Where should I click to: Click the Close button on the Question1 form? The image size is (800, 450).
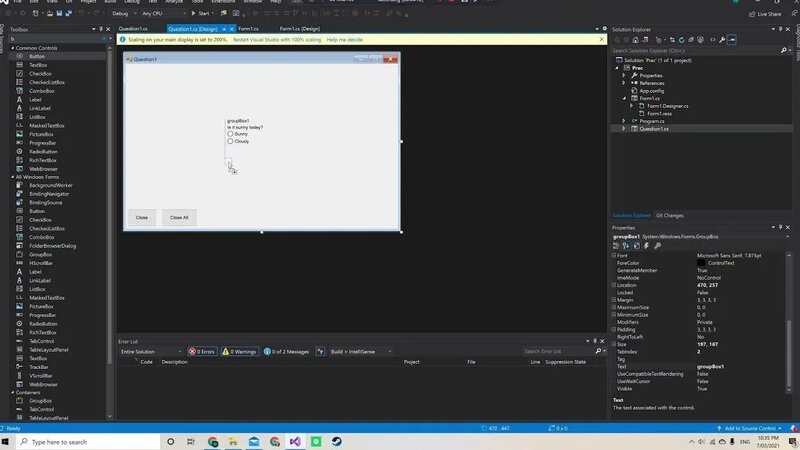coord(142,217)
